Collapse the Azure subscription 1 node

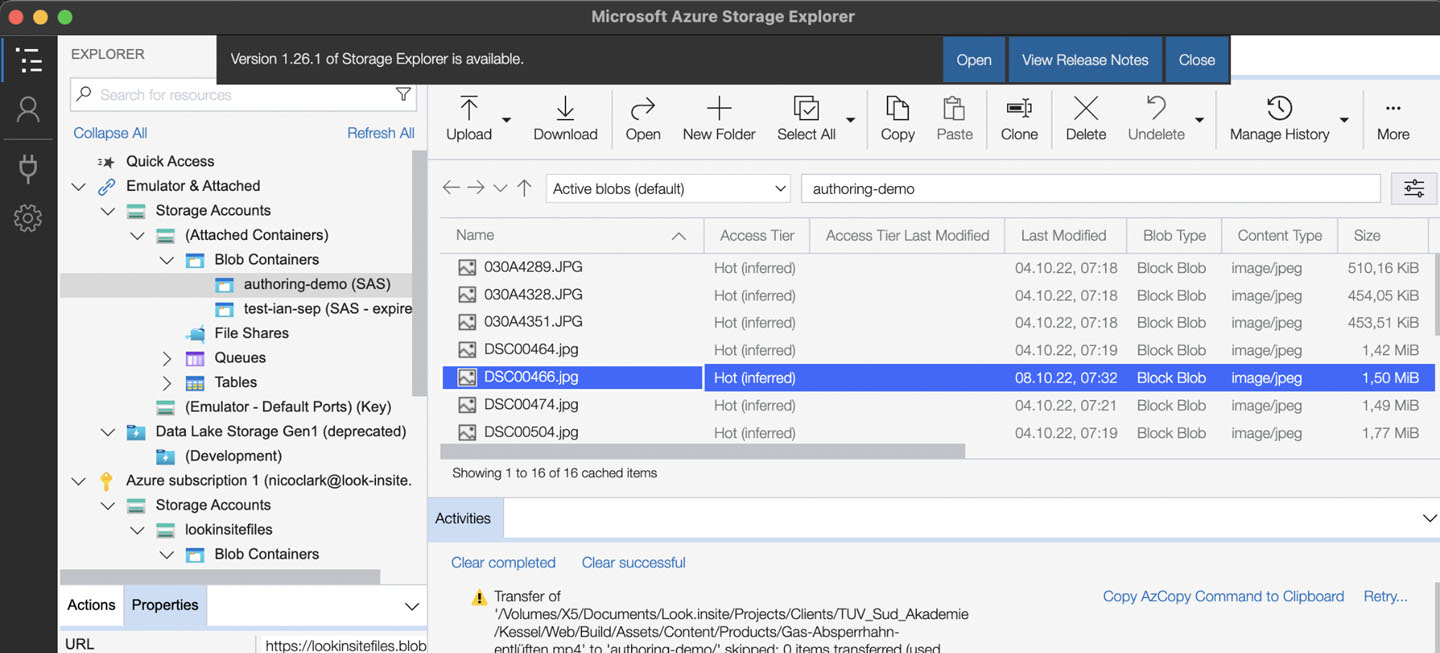click(79, 481)
